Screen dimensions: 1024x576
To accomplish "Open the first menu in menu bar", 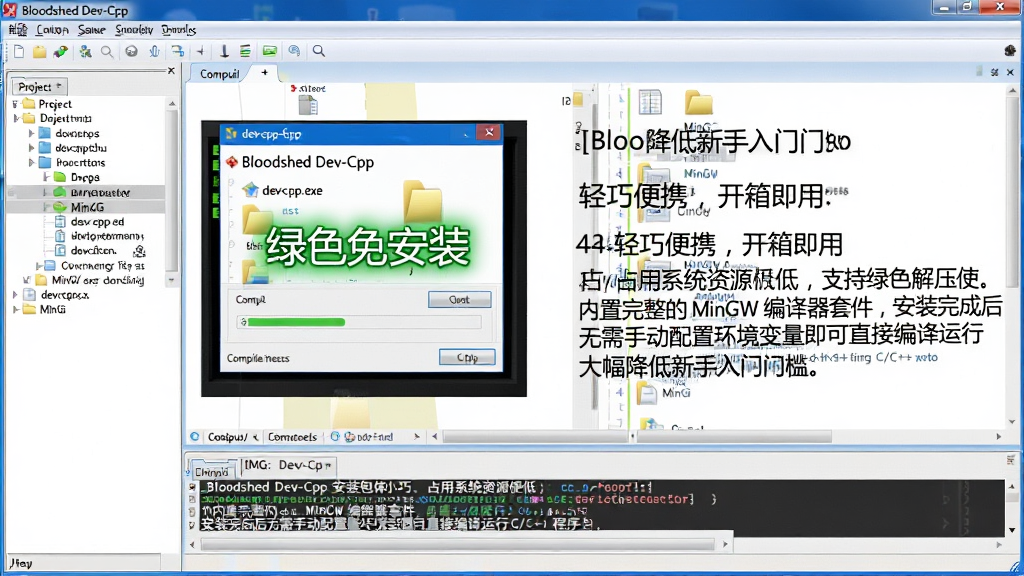I will (18, 30).
